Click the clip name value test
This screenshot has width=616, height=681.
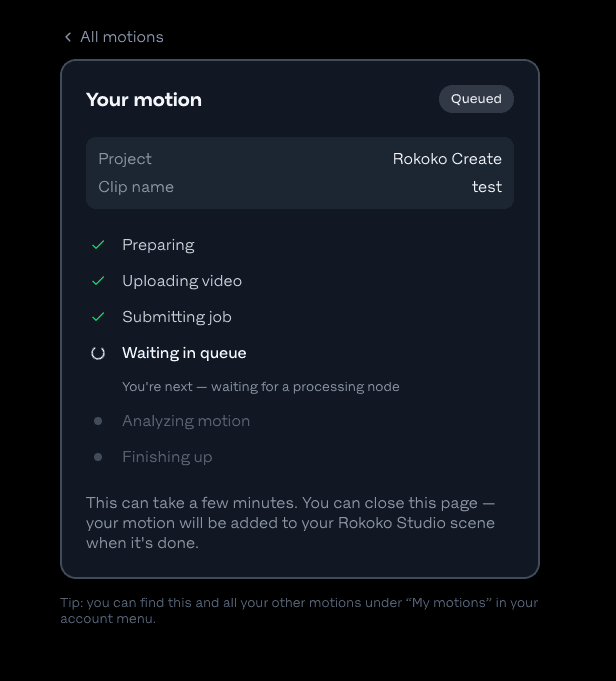[487, 187]
